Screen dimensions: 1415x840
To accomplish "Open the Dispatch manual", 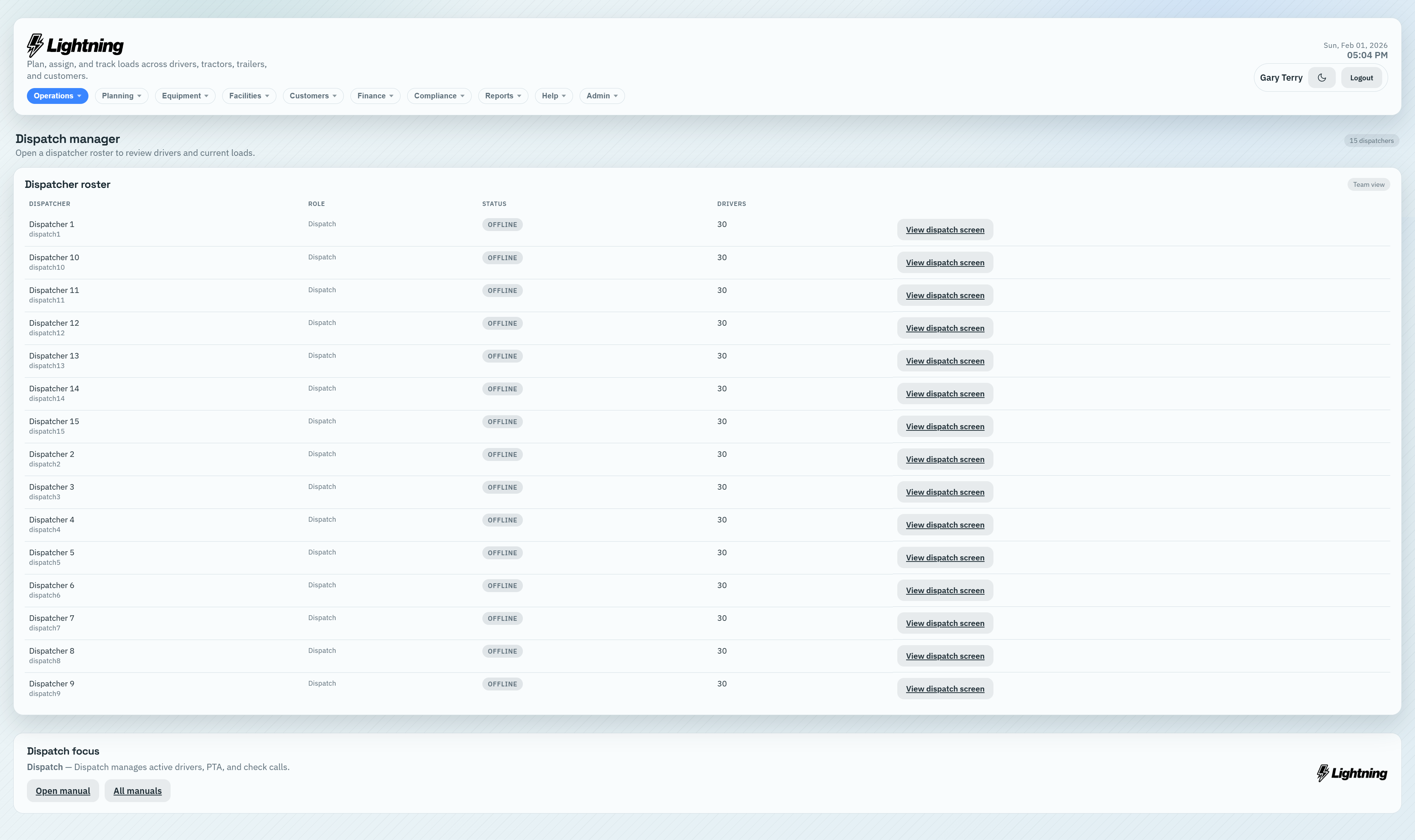I will (x=62, y=790).
